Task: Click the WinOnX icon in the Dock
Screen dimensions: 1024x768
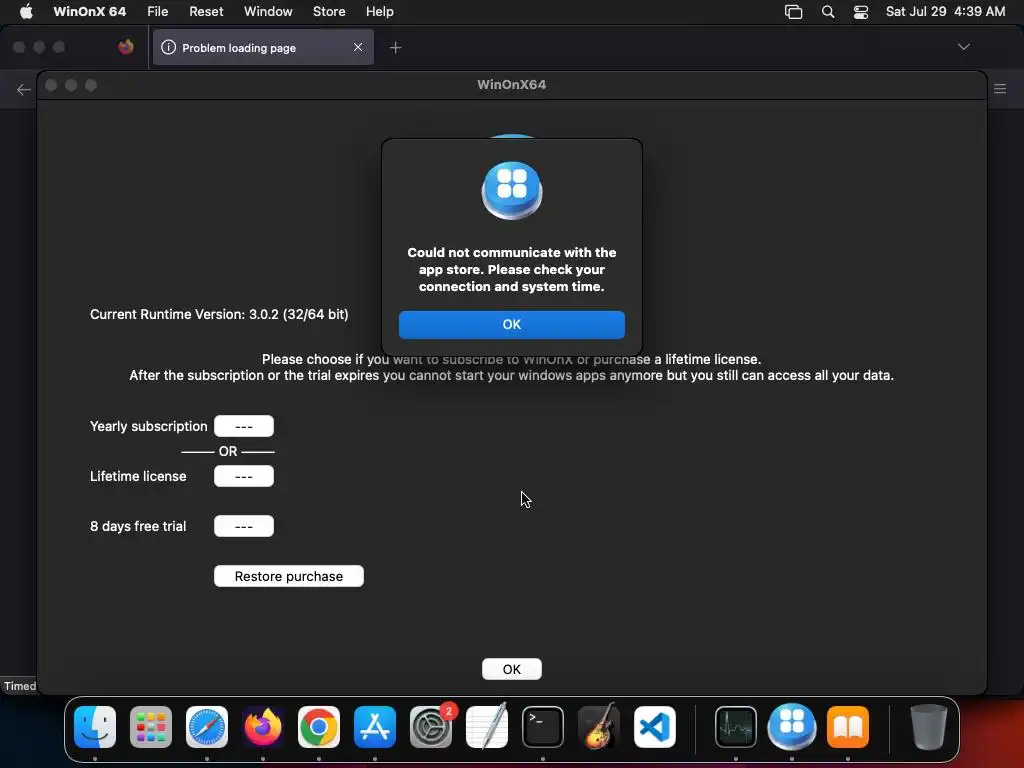Action: tap(792, 726)
